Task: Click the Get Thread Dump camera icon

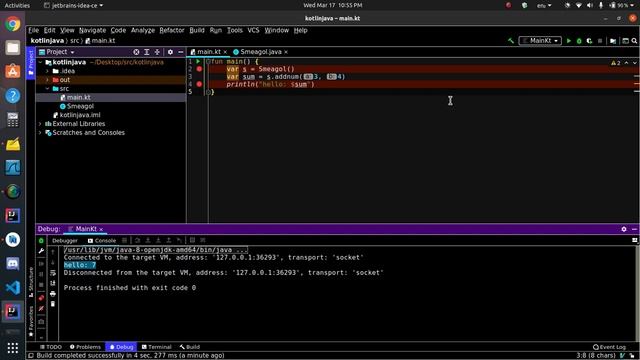Action: (41, 322)
